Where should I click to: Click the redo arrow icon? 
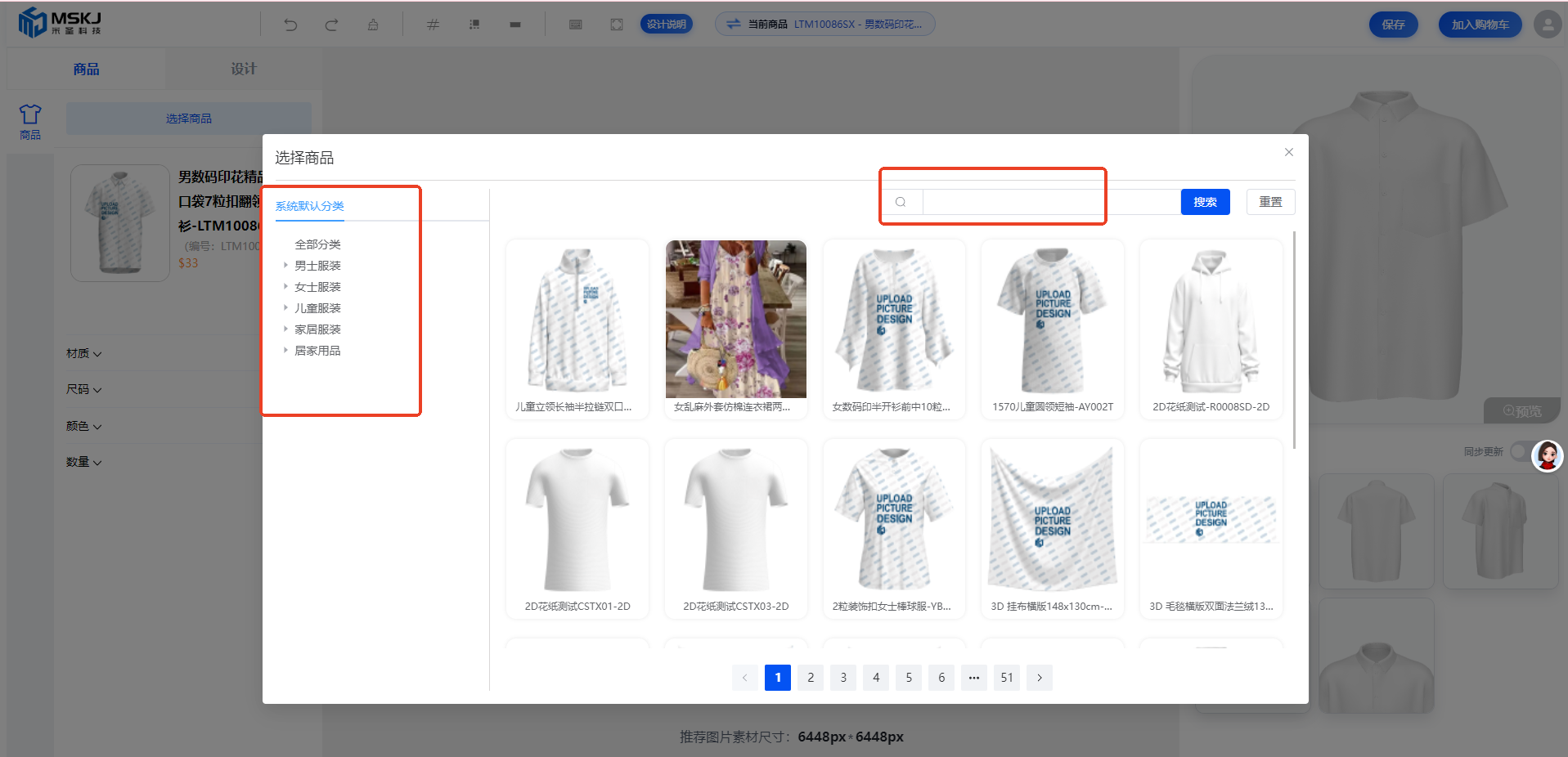[331, 25]
